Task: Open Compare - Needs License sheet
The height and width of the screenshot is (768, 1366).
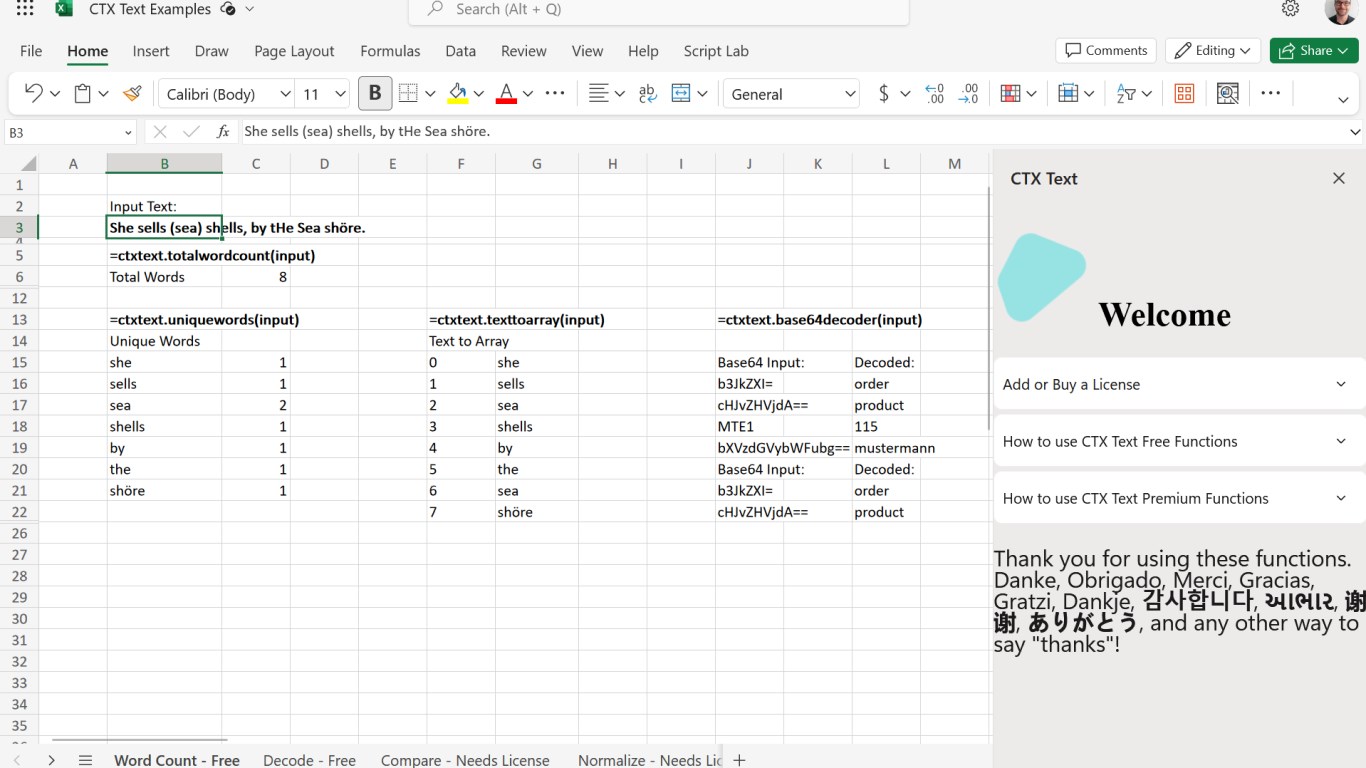Action: [x=465, y=760]
